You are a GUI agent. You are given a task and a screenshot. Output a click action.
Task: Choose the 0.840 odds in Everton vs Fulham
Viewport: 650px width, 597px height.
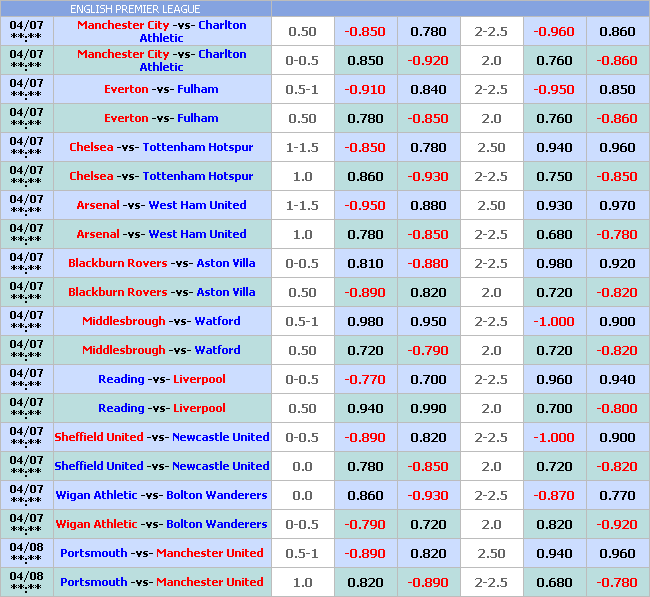(x=428, y=89)
